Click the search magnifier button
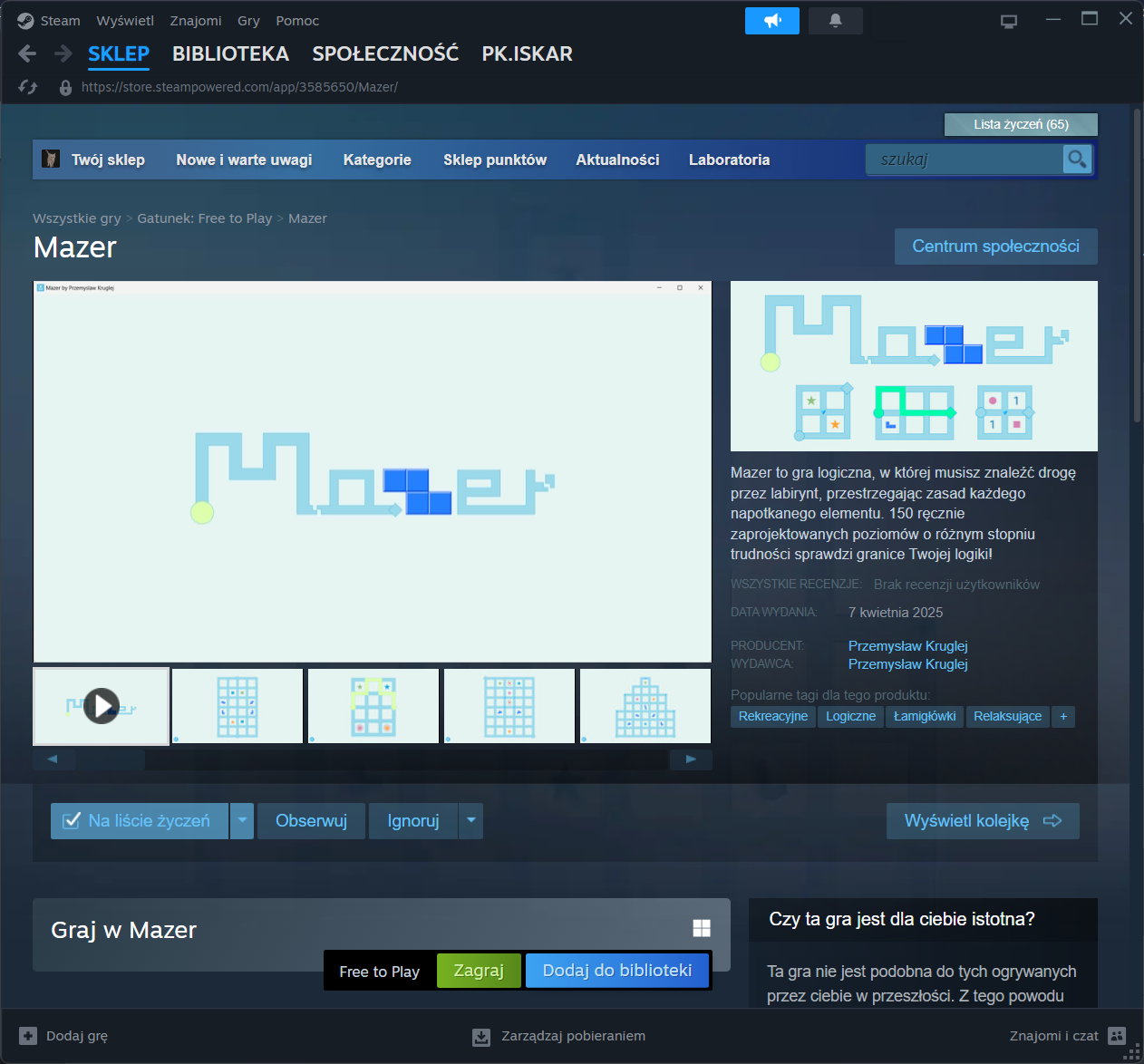Image resolution: width=1144 pixels, height=1064 pixels. coord(1077,160)
